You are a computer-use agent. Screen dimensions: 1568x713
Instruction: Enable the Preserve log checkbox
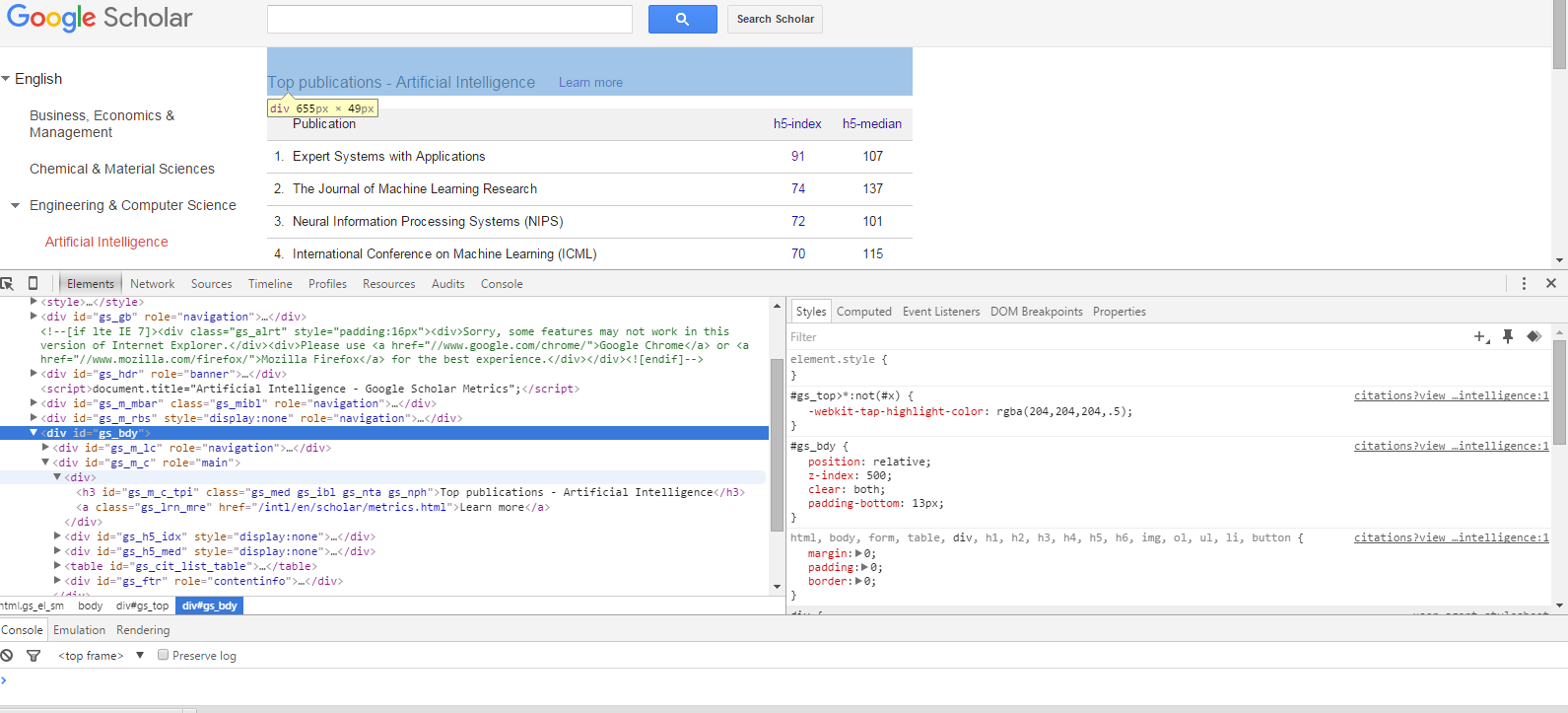click(164, 655)
